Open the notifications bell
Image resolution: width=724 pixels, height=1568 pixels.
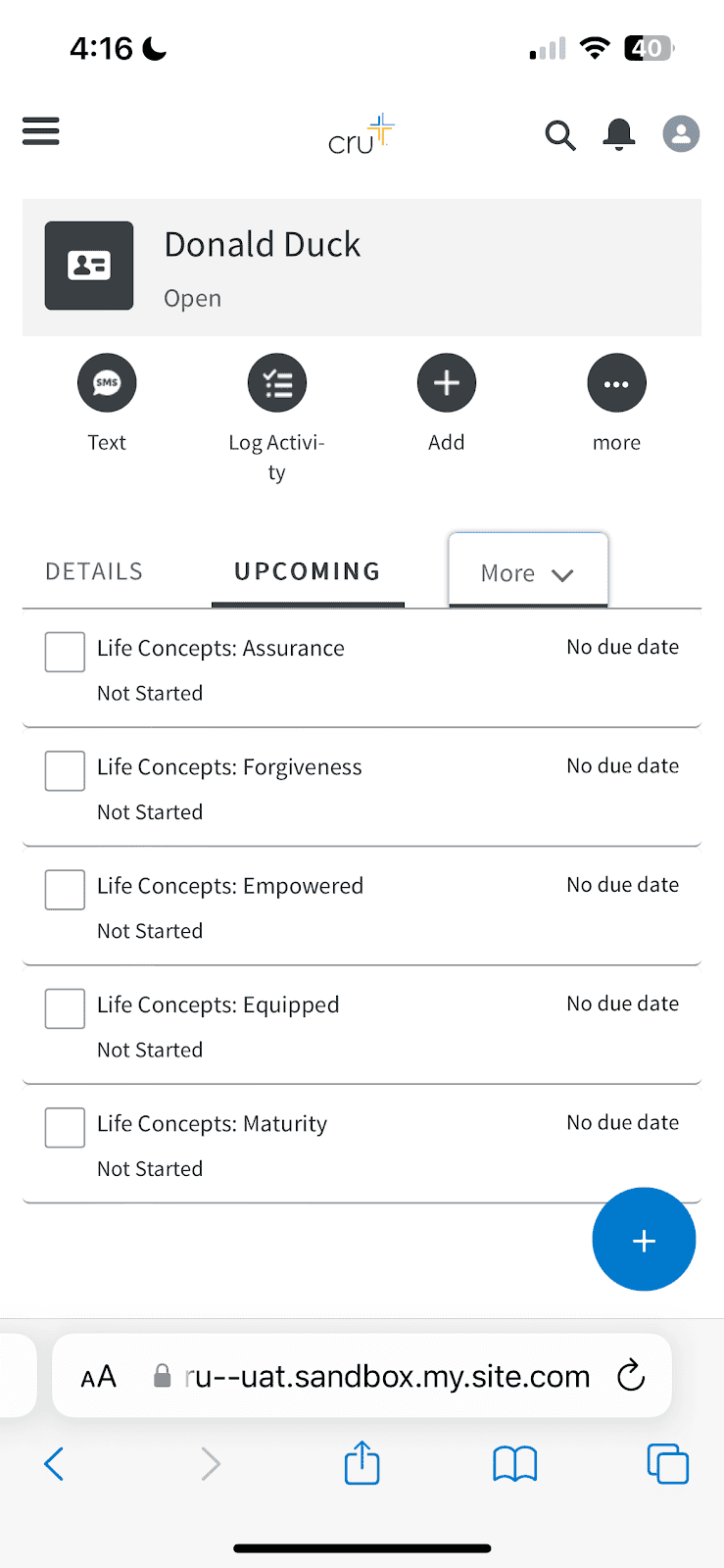click(x=618, y=134)
